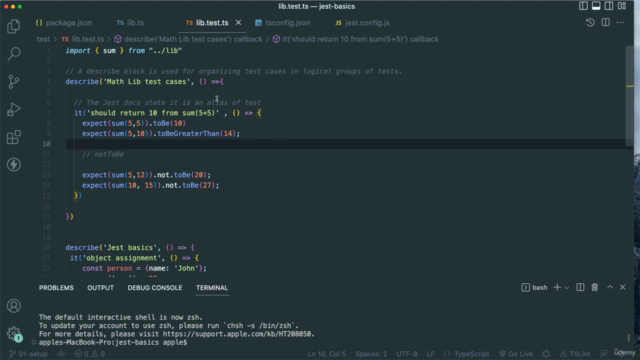Click the lib.test.ts breadcrumb

[x=83, y=39]
